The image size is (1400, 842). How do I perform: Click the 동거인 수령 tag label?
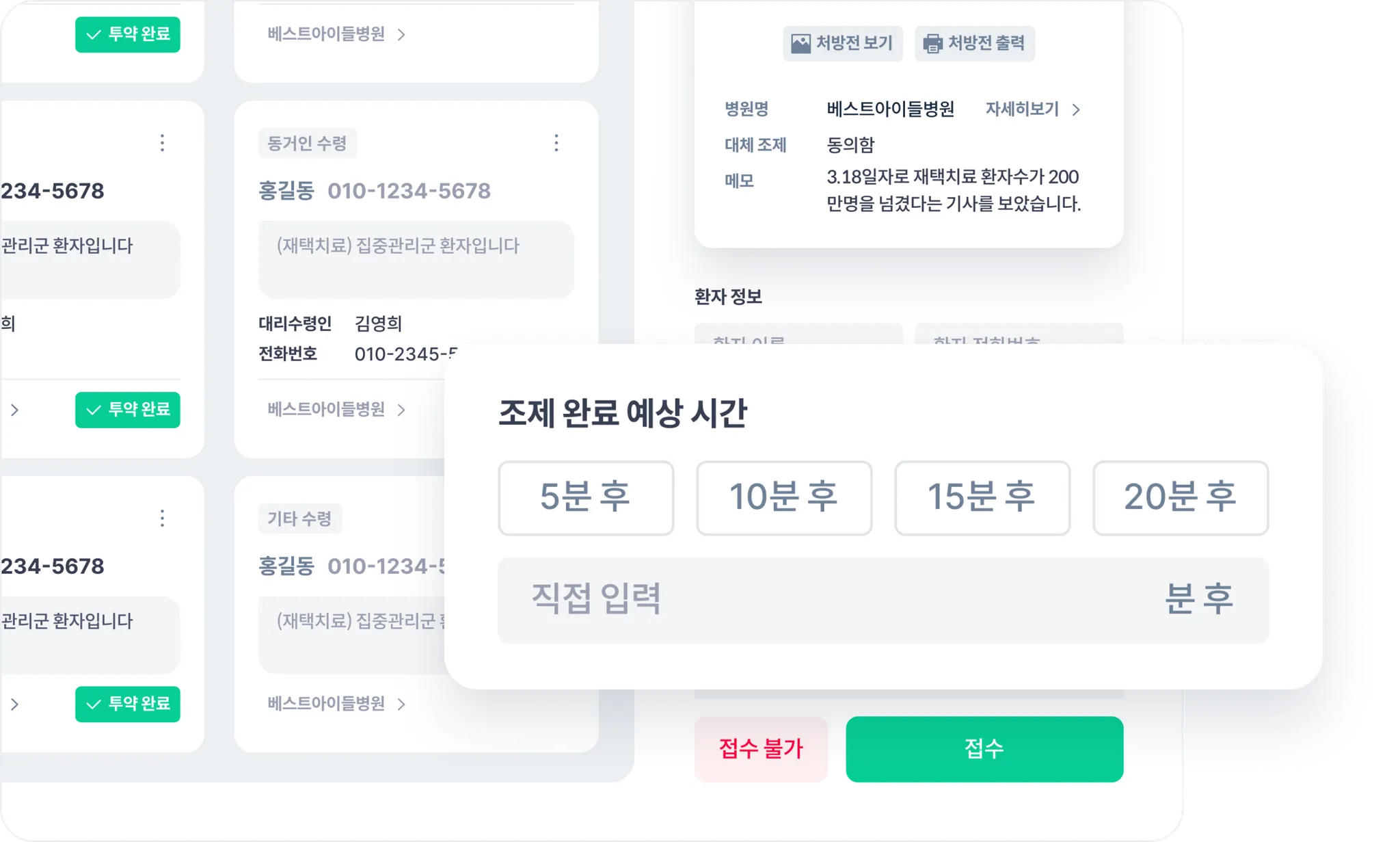307,144
